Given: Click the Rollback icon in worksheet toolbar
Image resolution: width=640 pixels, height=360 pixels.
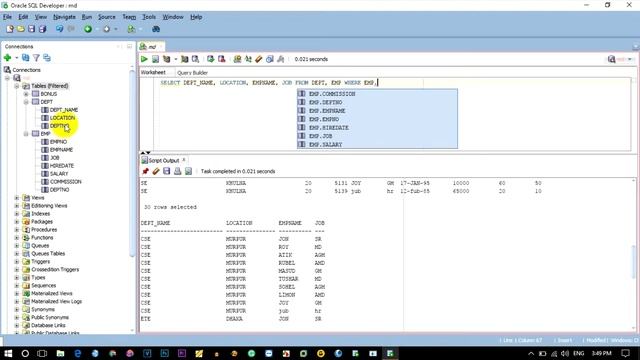Looking at the screenshot, I should (222, 59).
